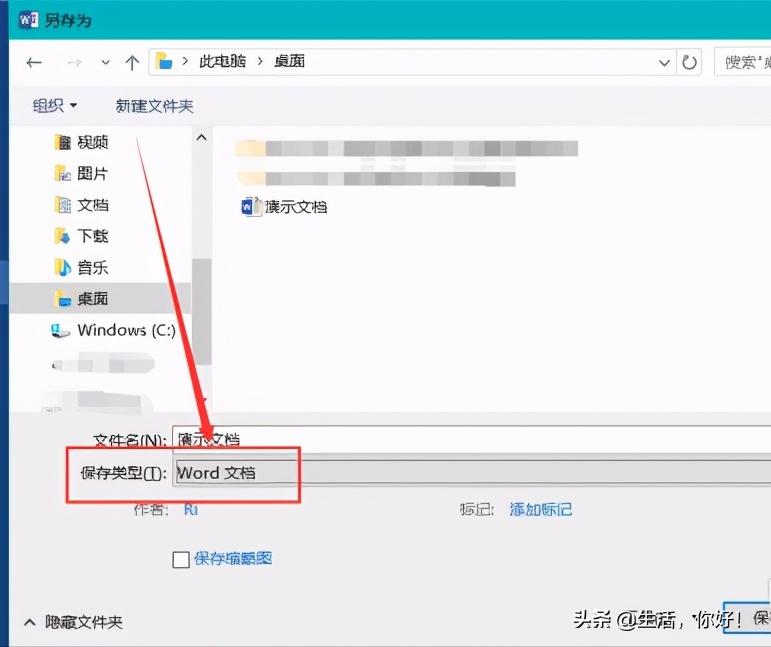Viewport: 771px width, 647px height.
Task: Create a folder with 新建文件夹
Action: click(154, 106)
